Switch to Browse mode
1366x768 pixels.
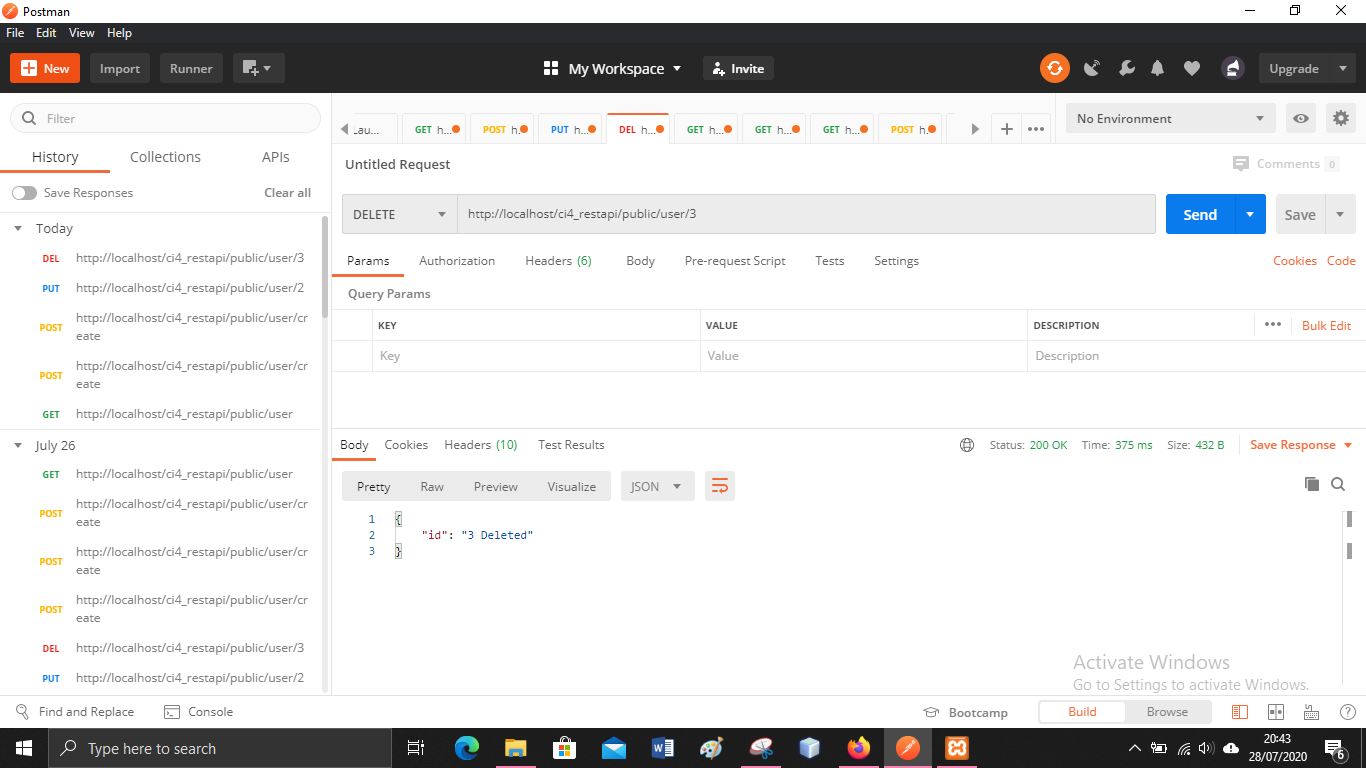point(1167,712)
